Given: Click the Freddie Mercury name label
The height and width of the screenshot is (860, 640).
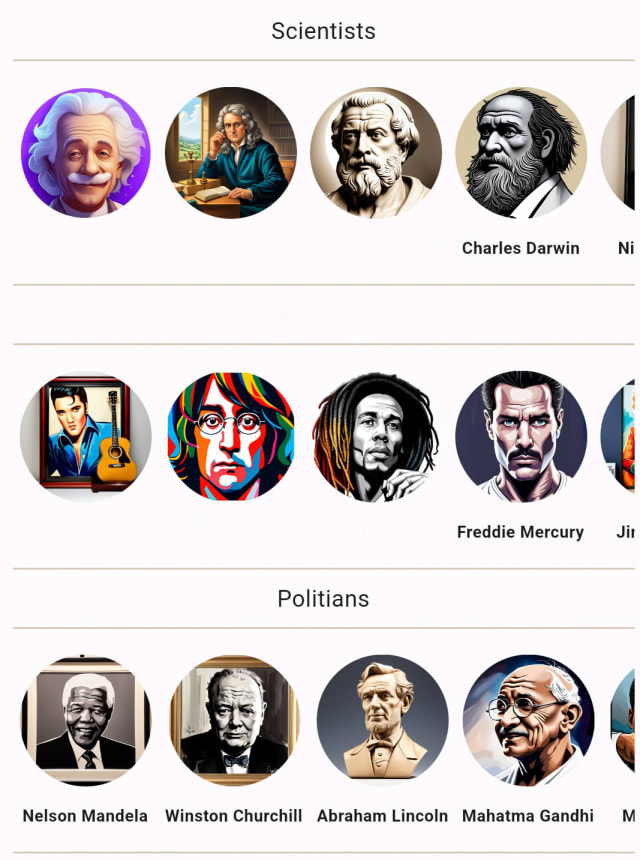Looking at the screenshot, I should [520, 532].
